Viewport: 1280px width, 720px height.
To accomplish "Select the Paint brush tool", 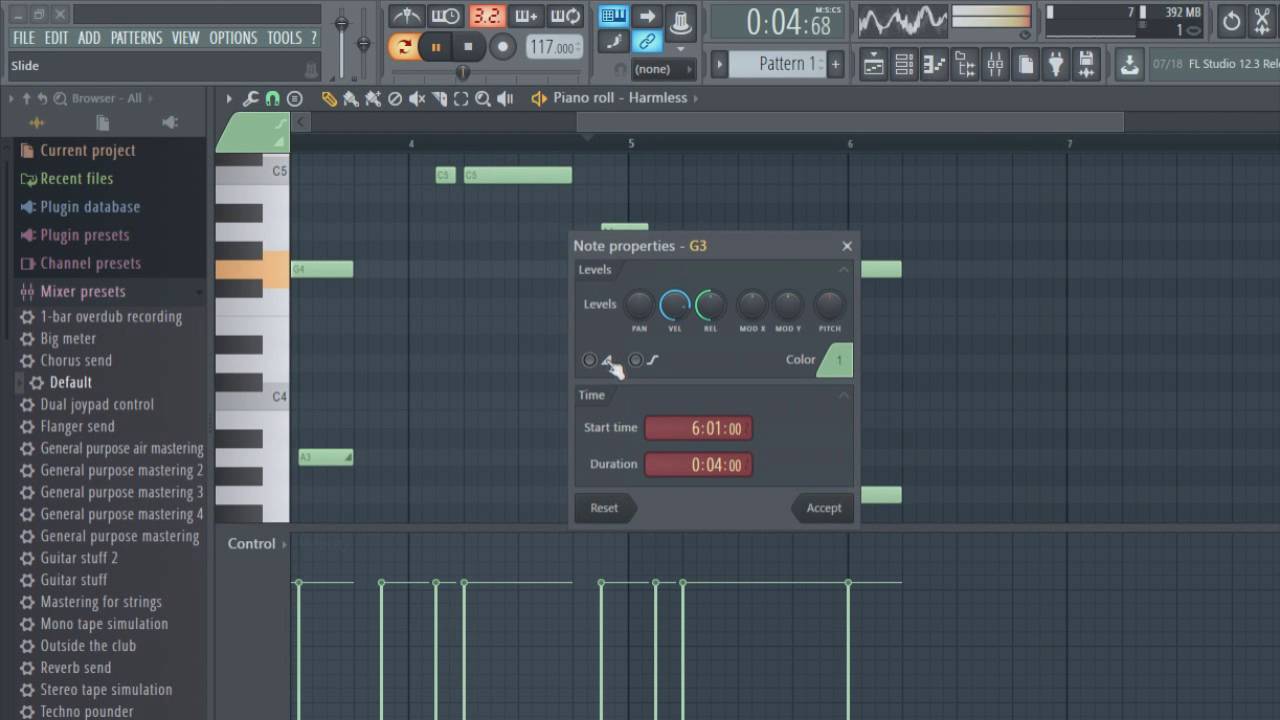I will (351, 98).
